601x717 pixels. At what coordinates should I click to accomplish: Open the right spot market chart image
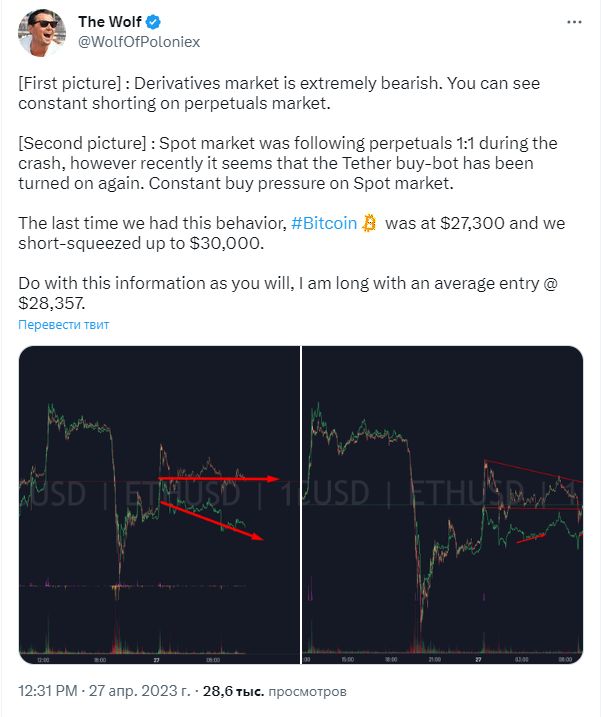(x=442, y=505)
